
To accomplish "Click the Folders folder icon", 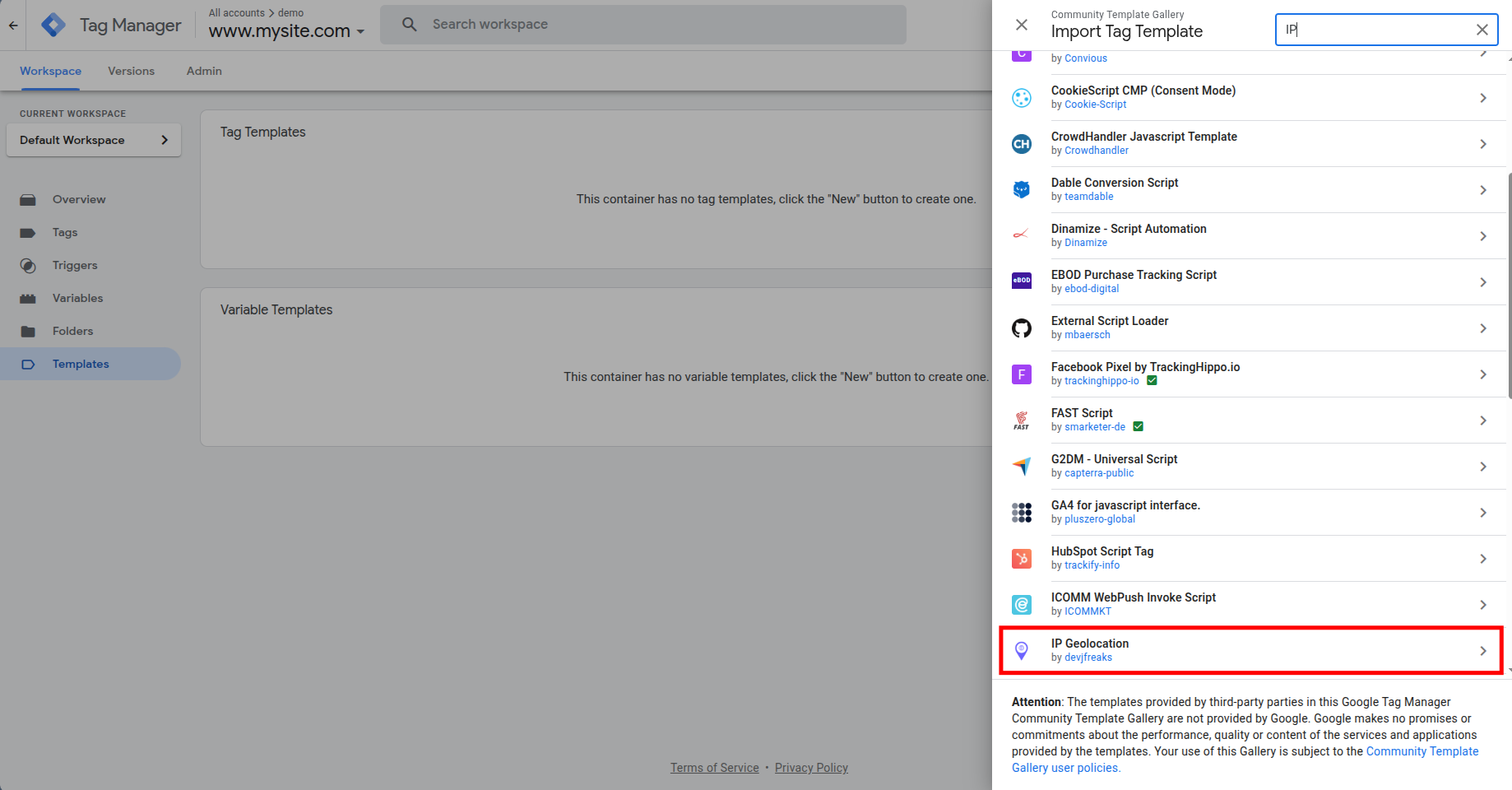I will 28,332.
